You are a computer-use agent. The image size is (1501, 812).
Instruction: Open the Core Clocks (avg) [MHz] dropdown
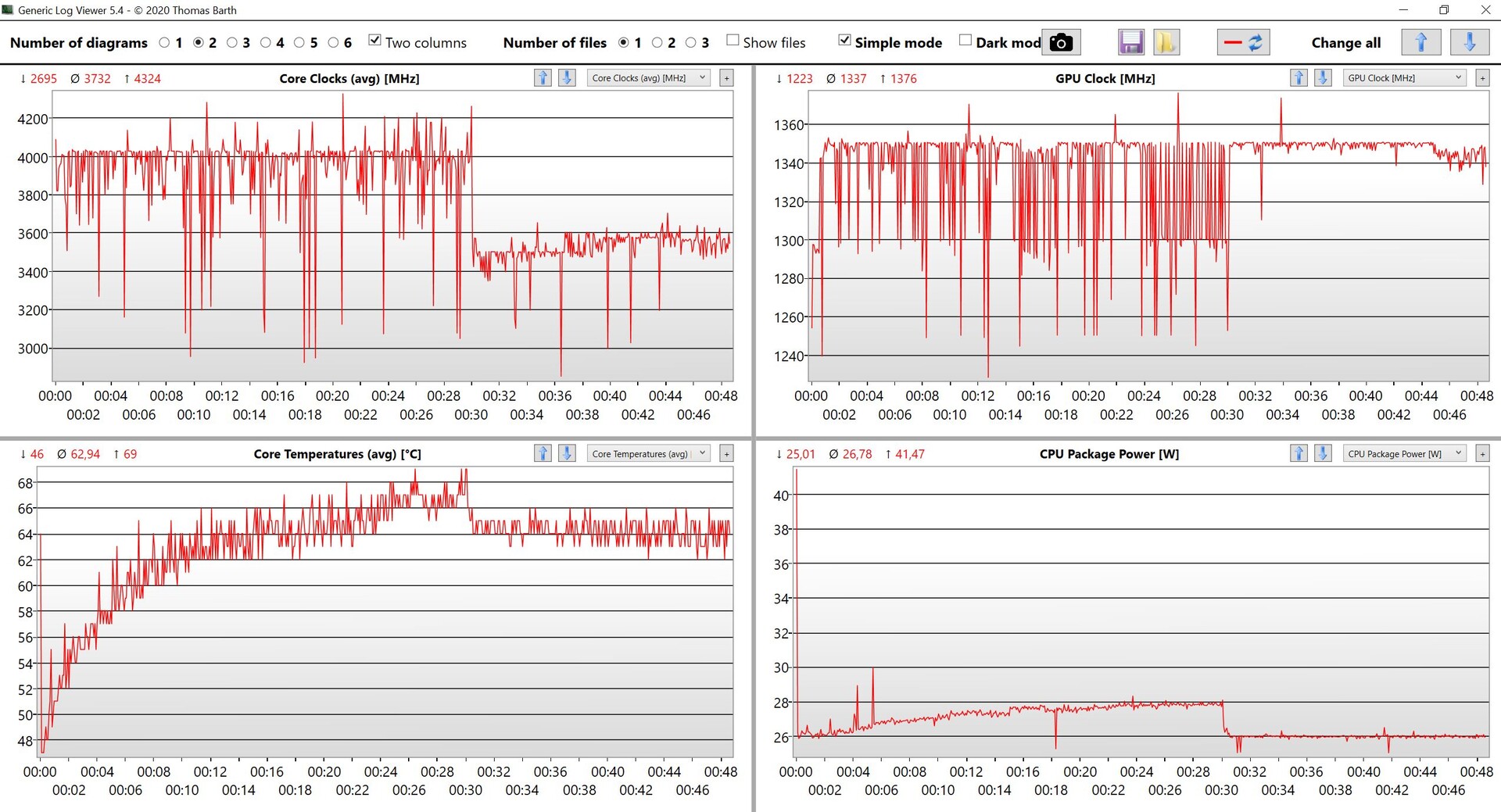(648, 78)
